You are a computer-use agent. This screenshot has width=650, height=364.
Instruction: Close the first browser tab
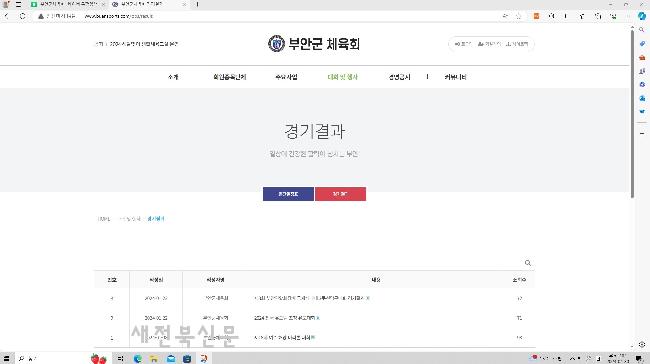point(103,4)
